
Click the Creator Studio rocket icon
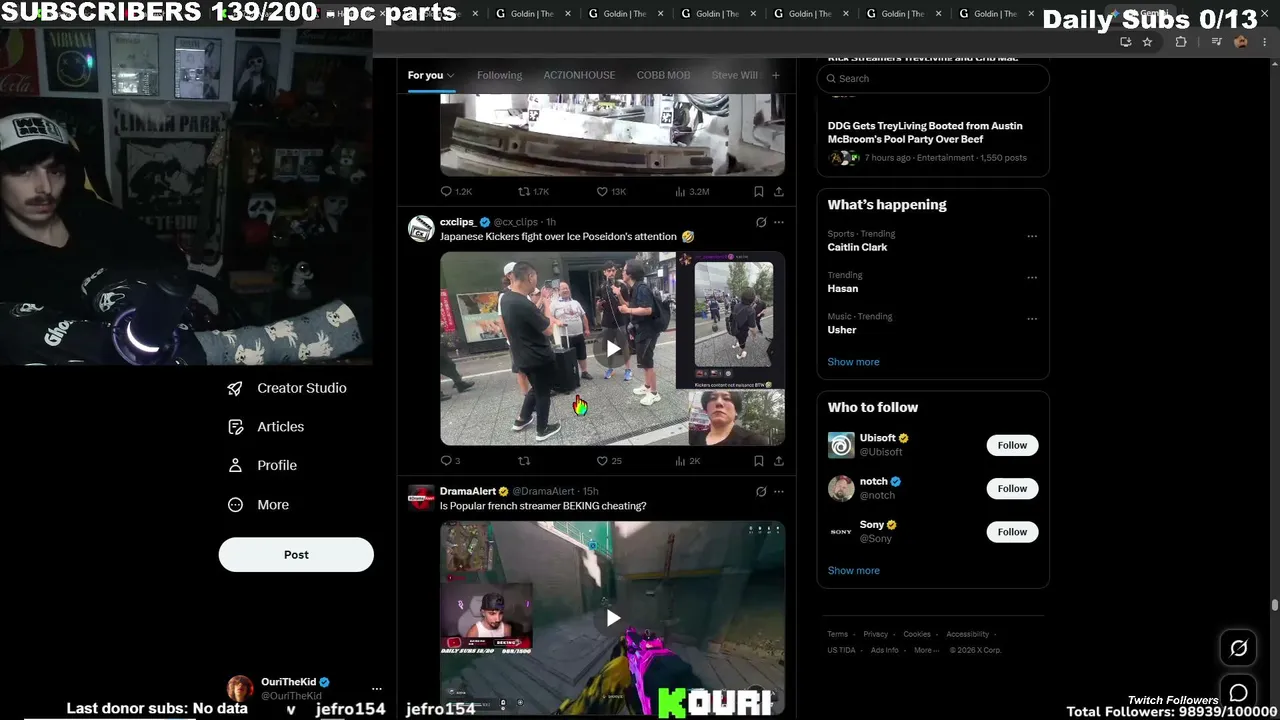pos(235,388)
